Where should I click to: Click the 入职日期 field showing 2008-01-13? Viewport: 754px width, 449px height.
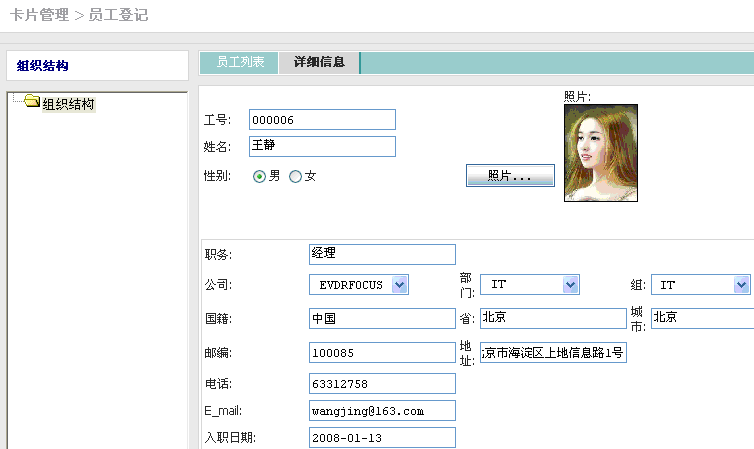click(382, 438)
